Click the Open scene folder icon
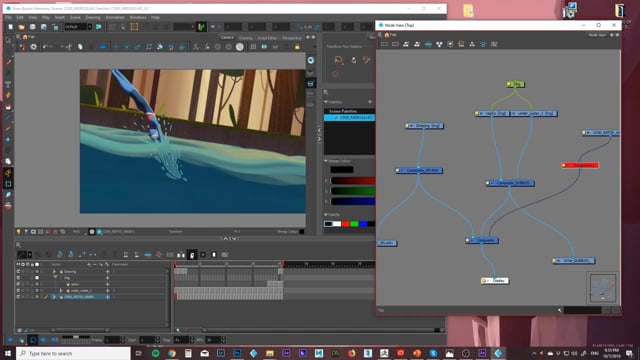The image size is (640, 360). [x=21, y=27]
